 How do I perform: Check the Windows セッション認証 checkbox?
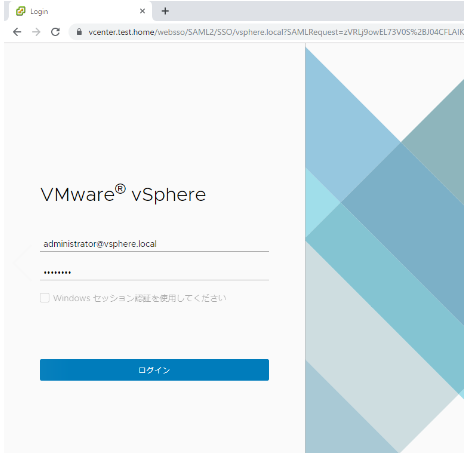click(x=45, y=298)
